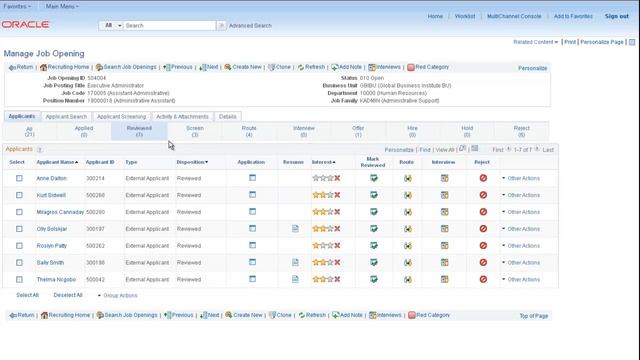Set Sally Smith interest to third star
The width and height of the screenshot is (640, 360).
tap(330, 262)
